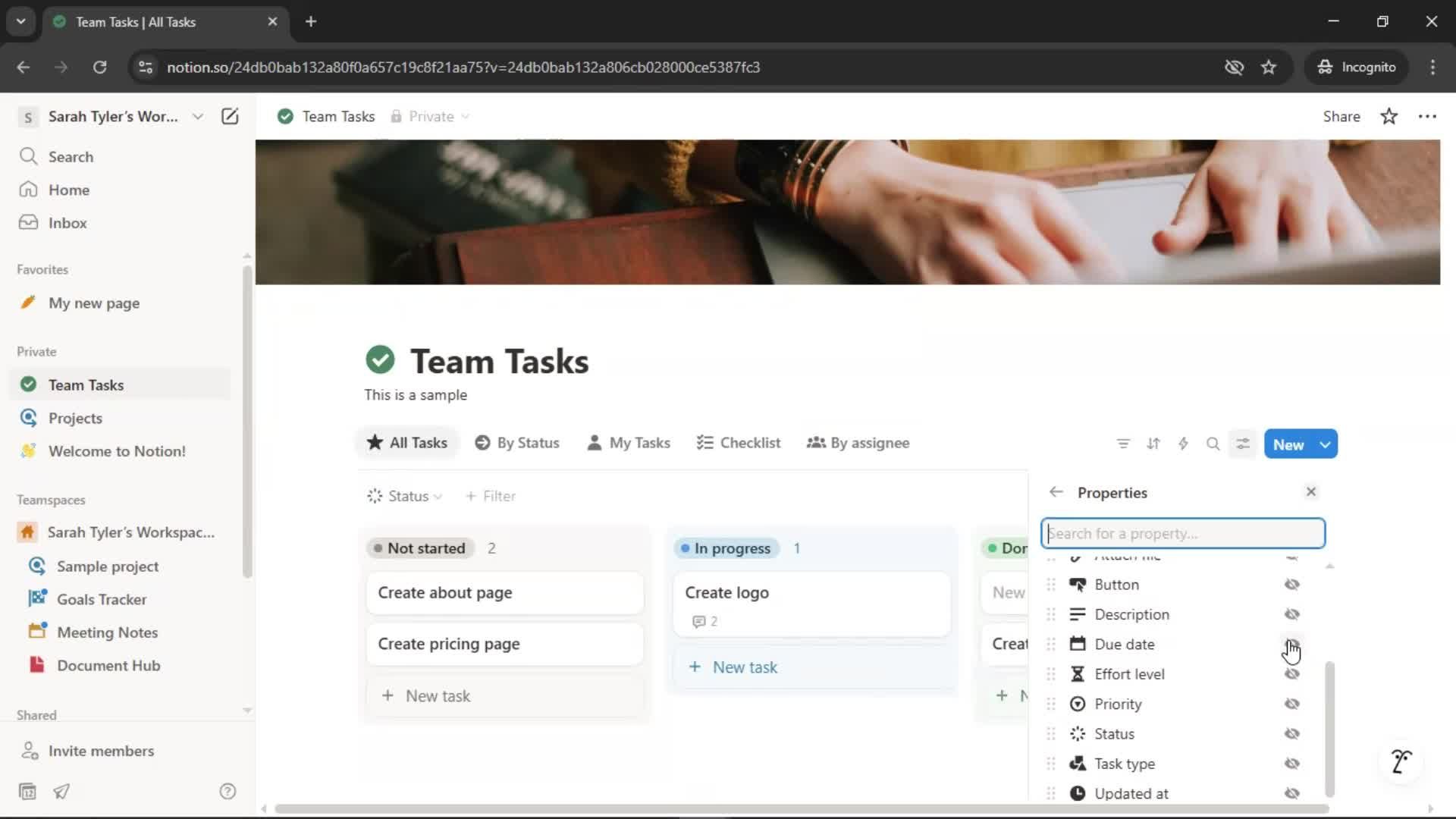Show the Due date property
Viewport: 1456px width, 819px height.
pyautogui.click(x=1292, y=644)
